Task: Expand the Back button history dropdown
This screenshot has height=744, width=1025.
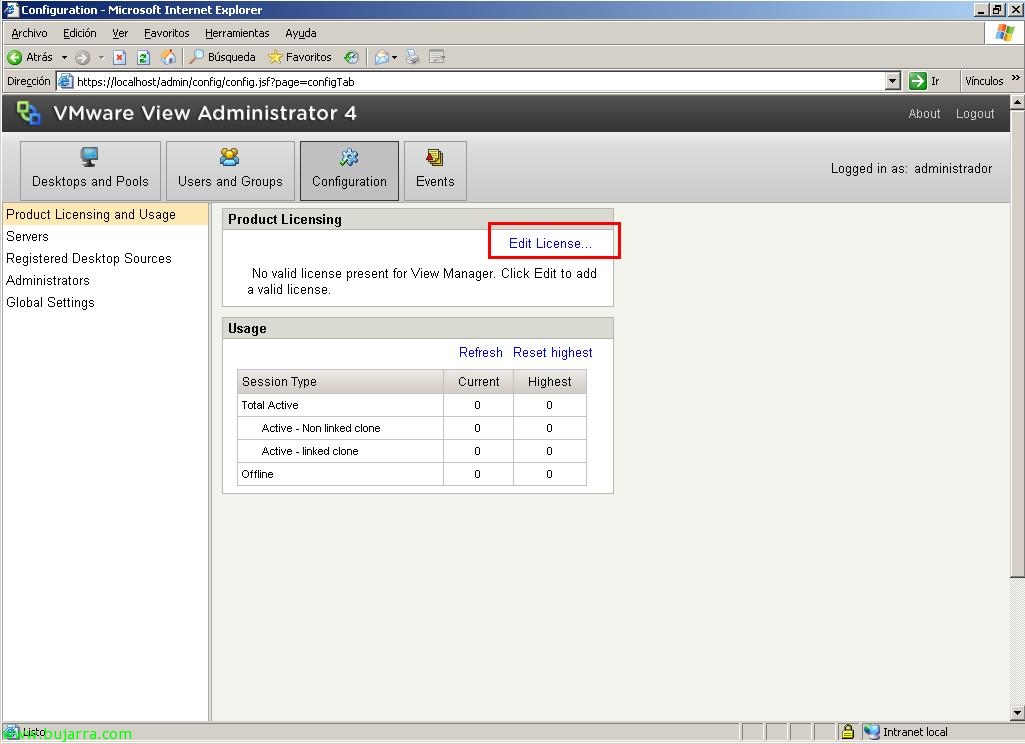Action: coord(64,58)
